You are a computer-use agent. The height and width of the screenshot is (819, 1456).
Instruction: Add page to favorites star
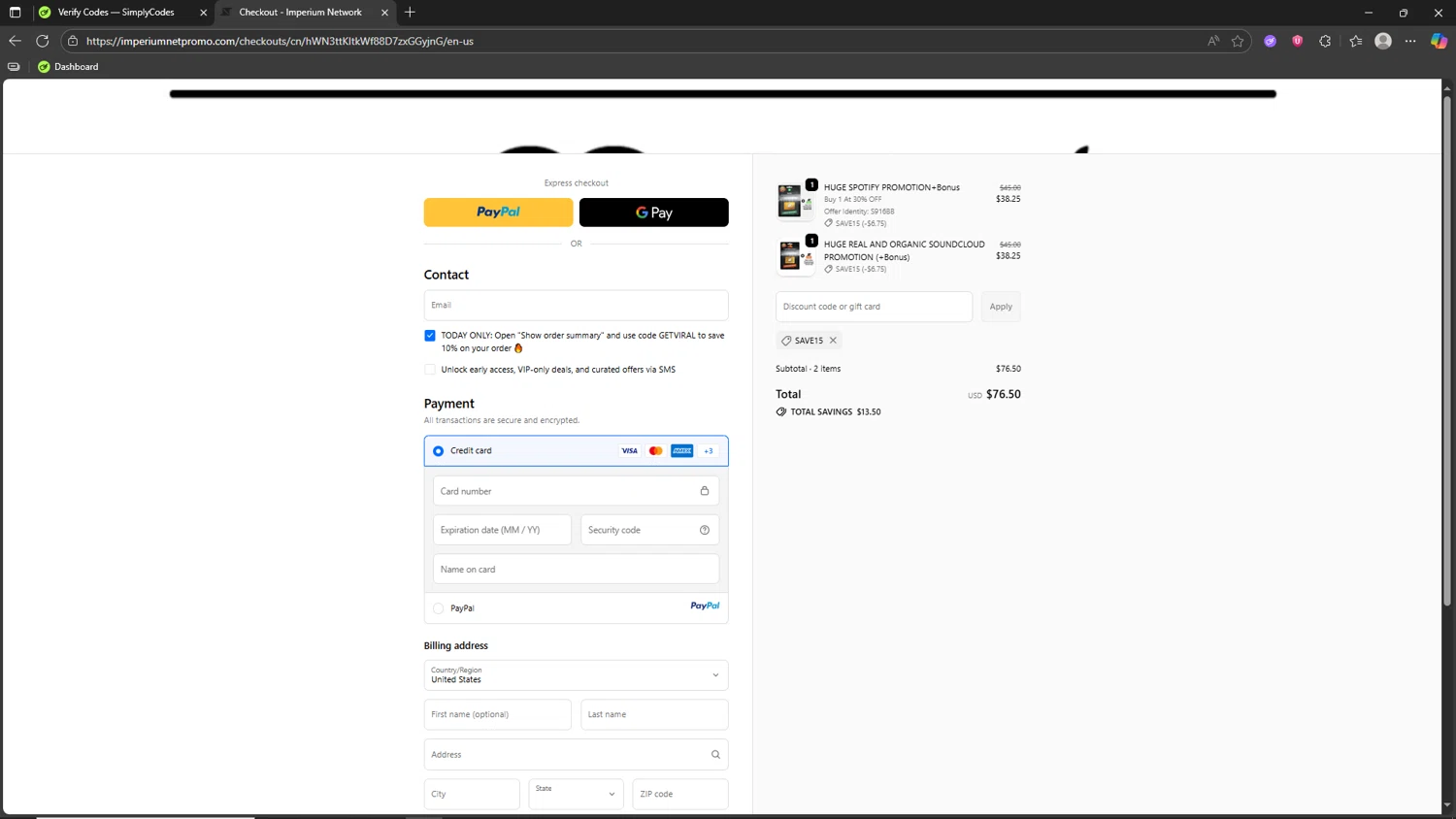click(1238, 41)
